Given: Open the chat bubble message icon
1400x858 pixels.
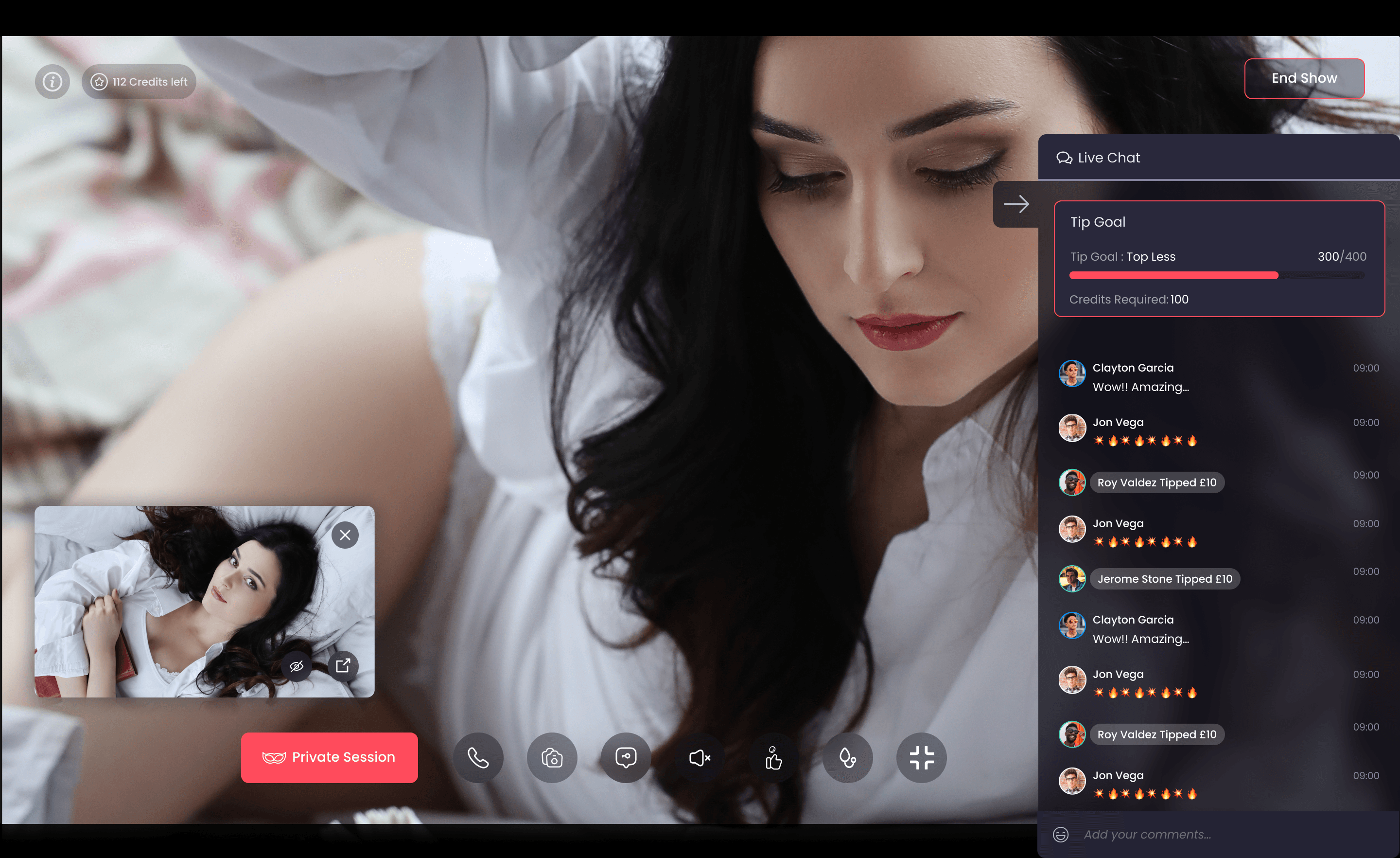Looking at the screenshot, I should [x=626, y=757].
